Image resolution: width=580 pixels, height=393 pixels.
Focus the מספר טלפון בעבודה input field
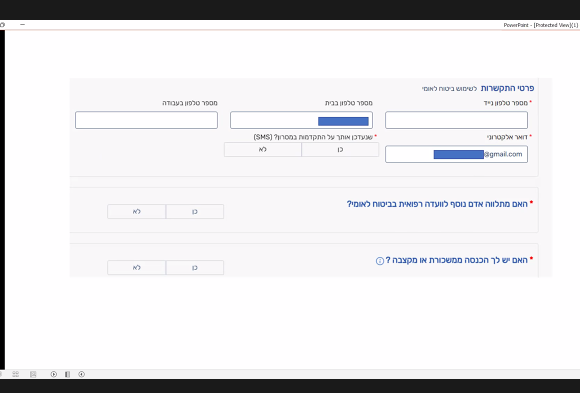click(x=146, y=120)
